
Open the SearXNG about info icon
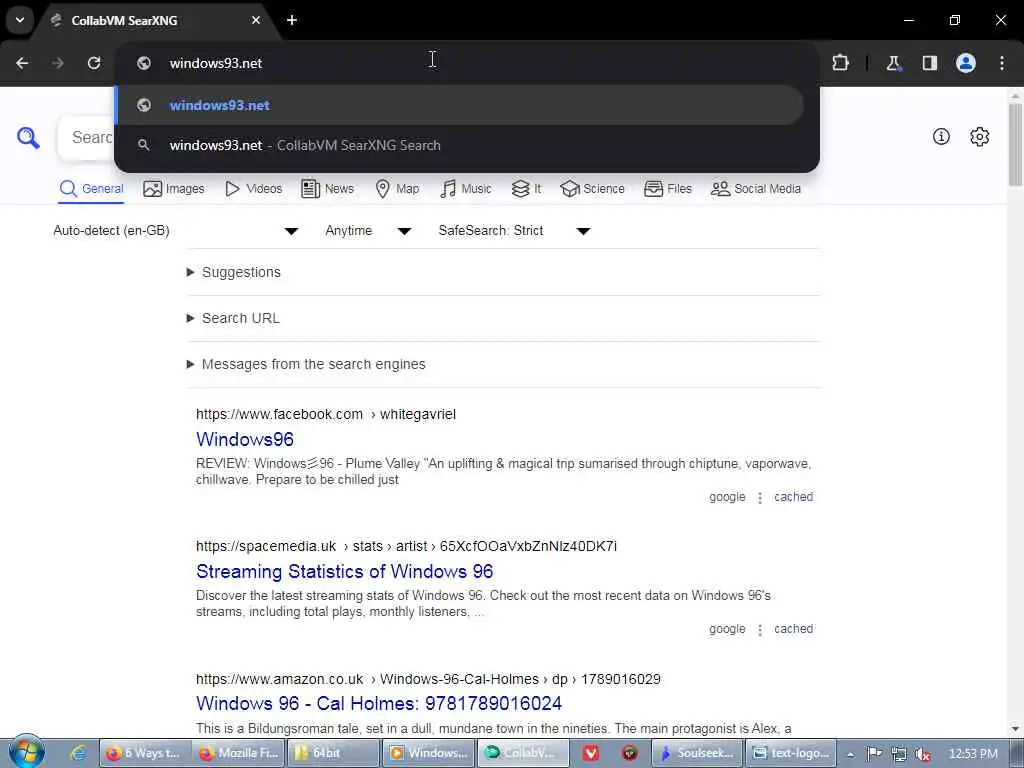pyautogui.click(x=941, y=136)
